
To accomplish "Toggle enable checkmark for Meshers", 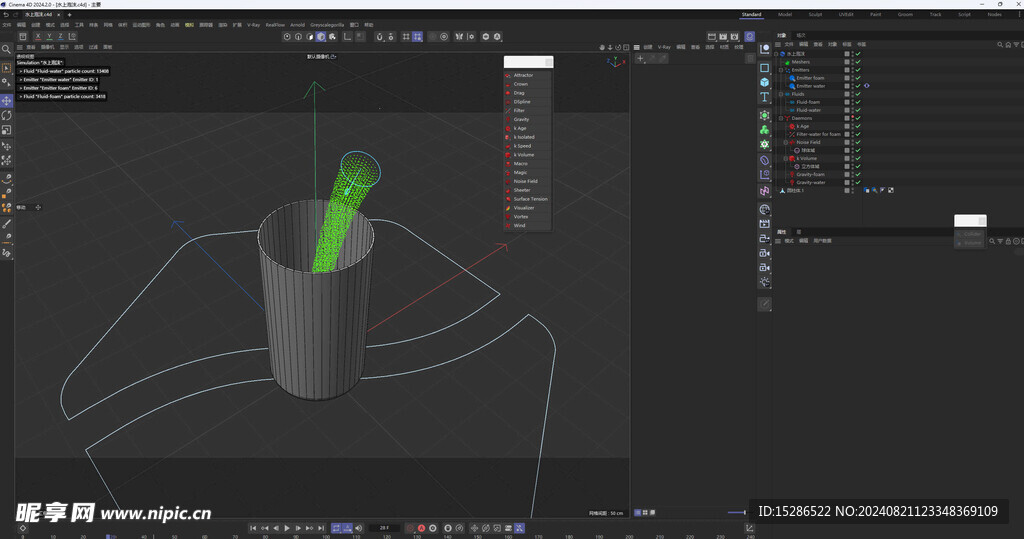I will click(x=858, y=62).
